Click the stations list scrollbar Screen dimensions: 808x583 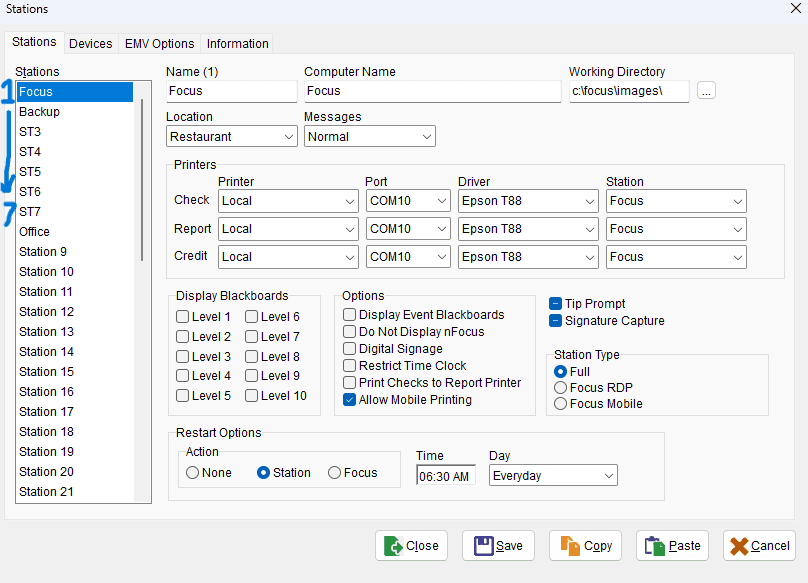141,180
